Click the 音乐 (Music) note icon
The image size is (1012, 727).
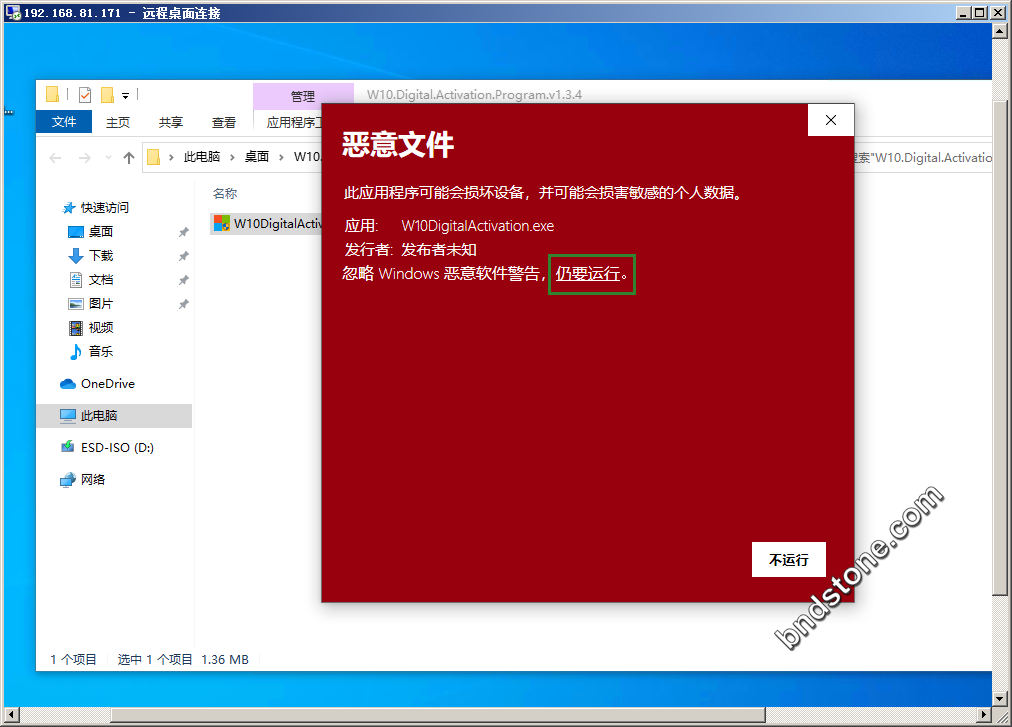(76, 352)
